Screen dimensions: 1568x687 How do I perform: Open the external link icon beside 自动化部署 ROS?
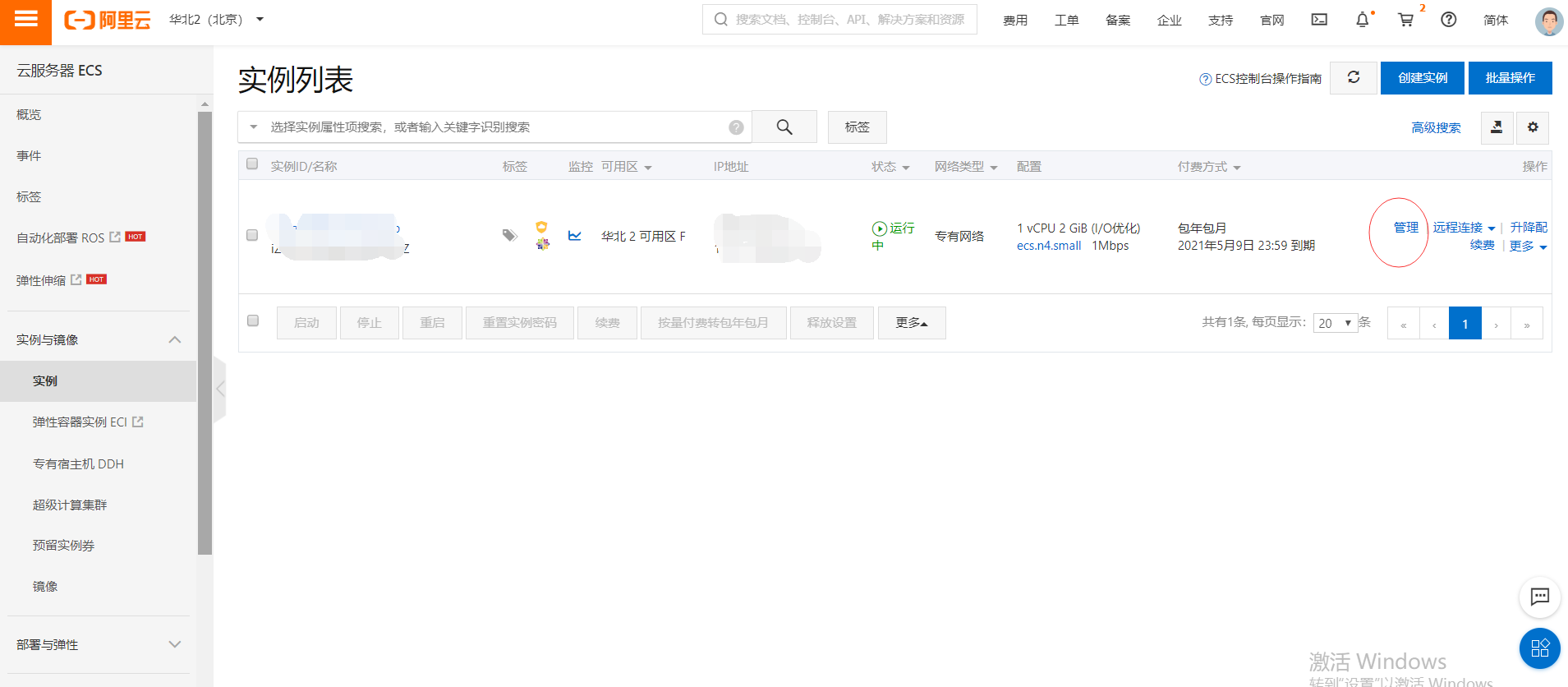pos(115,237)
